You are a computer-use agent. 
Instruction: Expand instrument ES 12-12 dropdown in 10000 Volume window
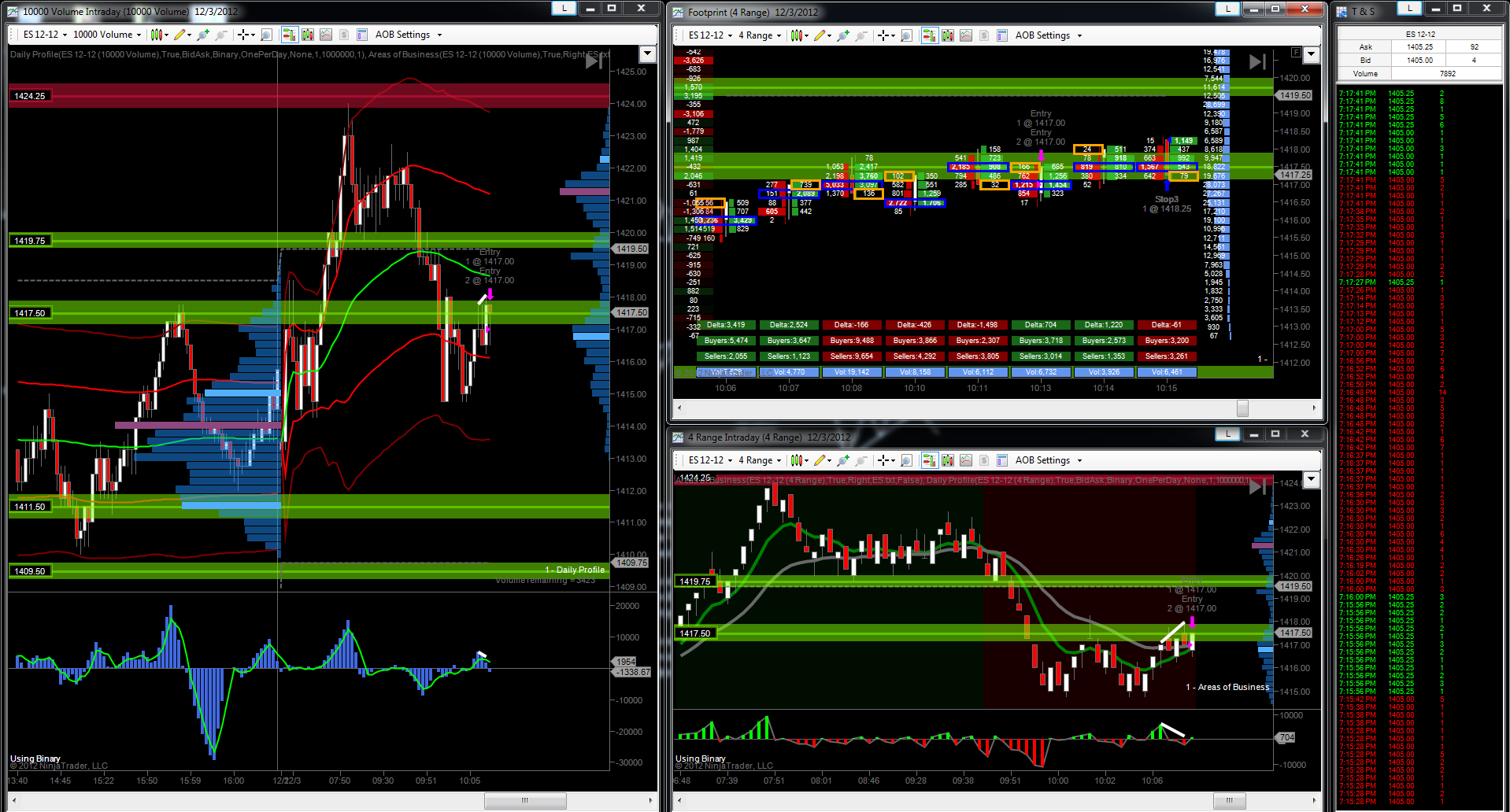pos(65,35)
